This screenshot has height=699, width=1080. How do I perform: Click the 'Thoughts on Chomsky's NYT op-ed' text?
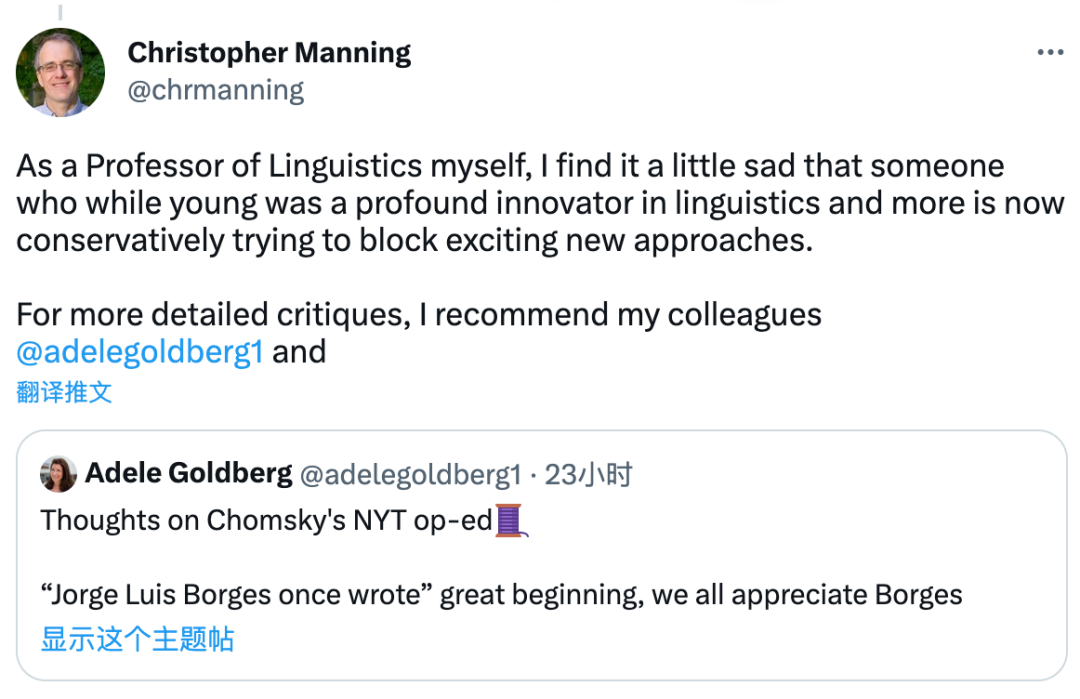[267, 520]
